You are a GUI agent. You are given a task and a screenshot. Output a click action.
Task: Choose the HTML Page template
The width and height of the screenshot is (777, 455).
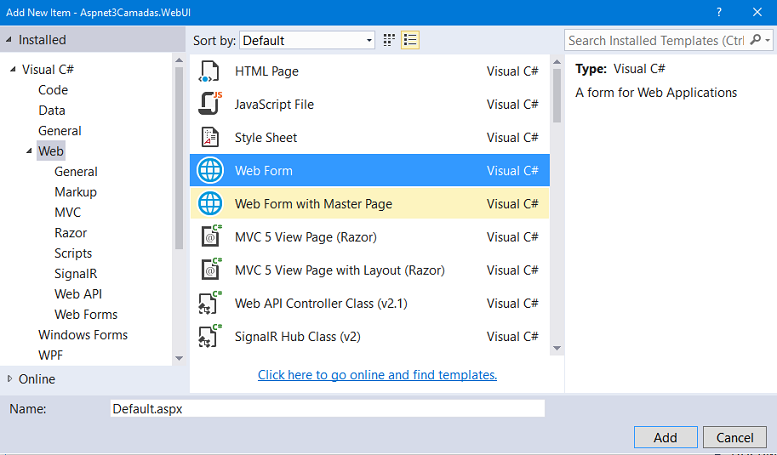click(x=370, y=71)
